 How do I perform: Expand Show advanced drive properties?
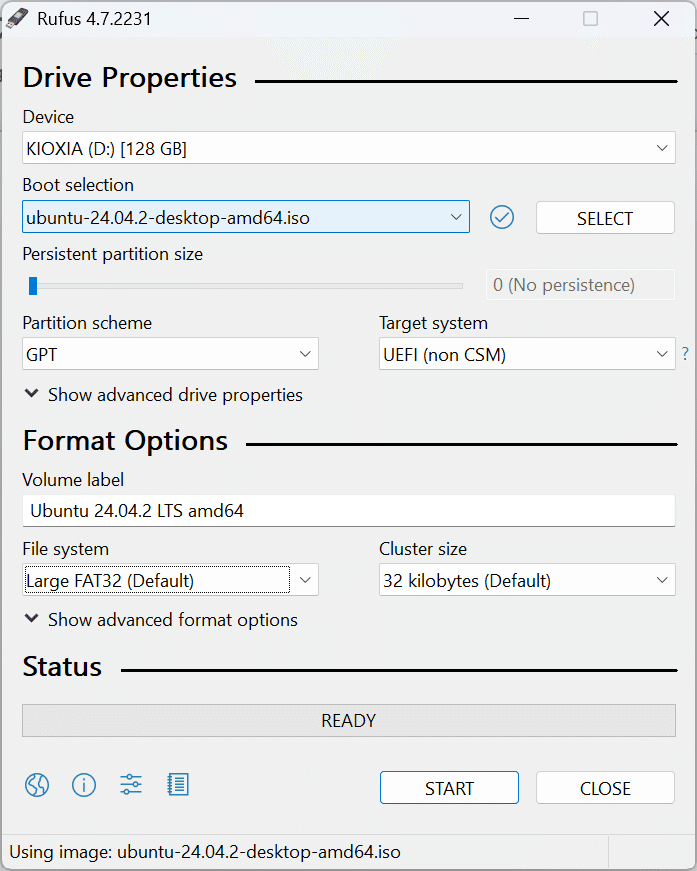click(x=163, y=395)
